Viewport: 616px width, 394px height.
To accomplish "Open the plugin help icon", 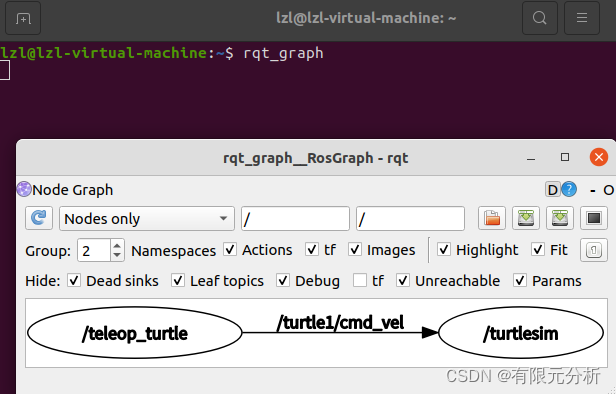I will tap(569, 190).
